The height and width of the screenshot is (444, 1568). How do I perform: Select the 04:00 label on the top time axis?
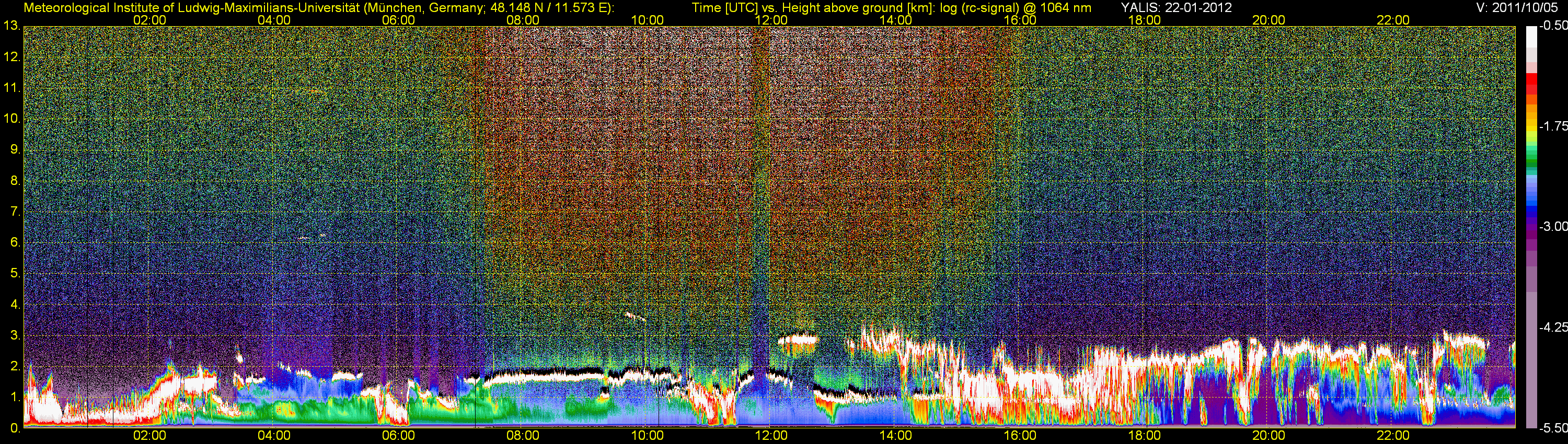click(274, 20)
